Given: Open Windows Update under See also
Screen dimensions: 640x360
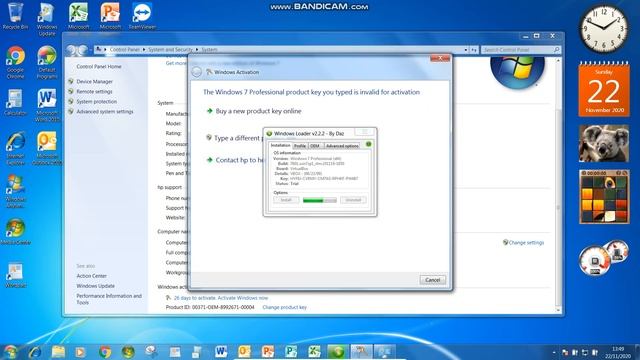Looking at the screenshot, I should coord(96,286).
